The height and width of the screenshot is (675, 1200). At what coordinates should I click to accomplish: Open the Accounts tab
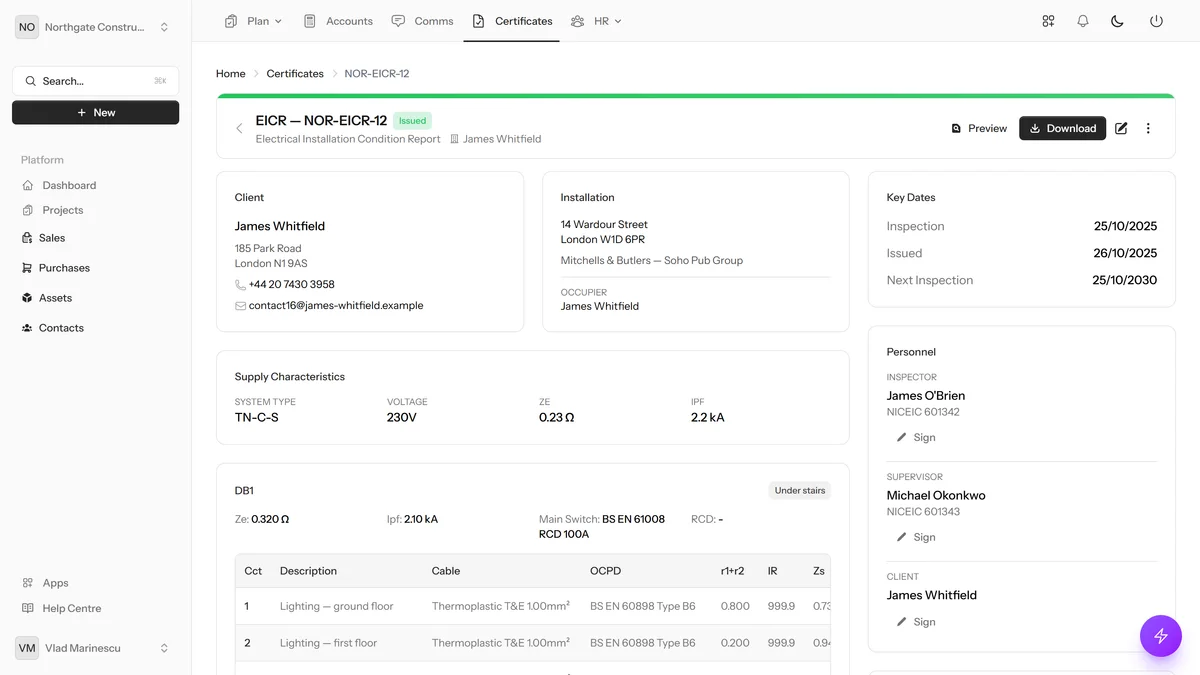[338, 21]
